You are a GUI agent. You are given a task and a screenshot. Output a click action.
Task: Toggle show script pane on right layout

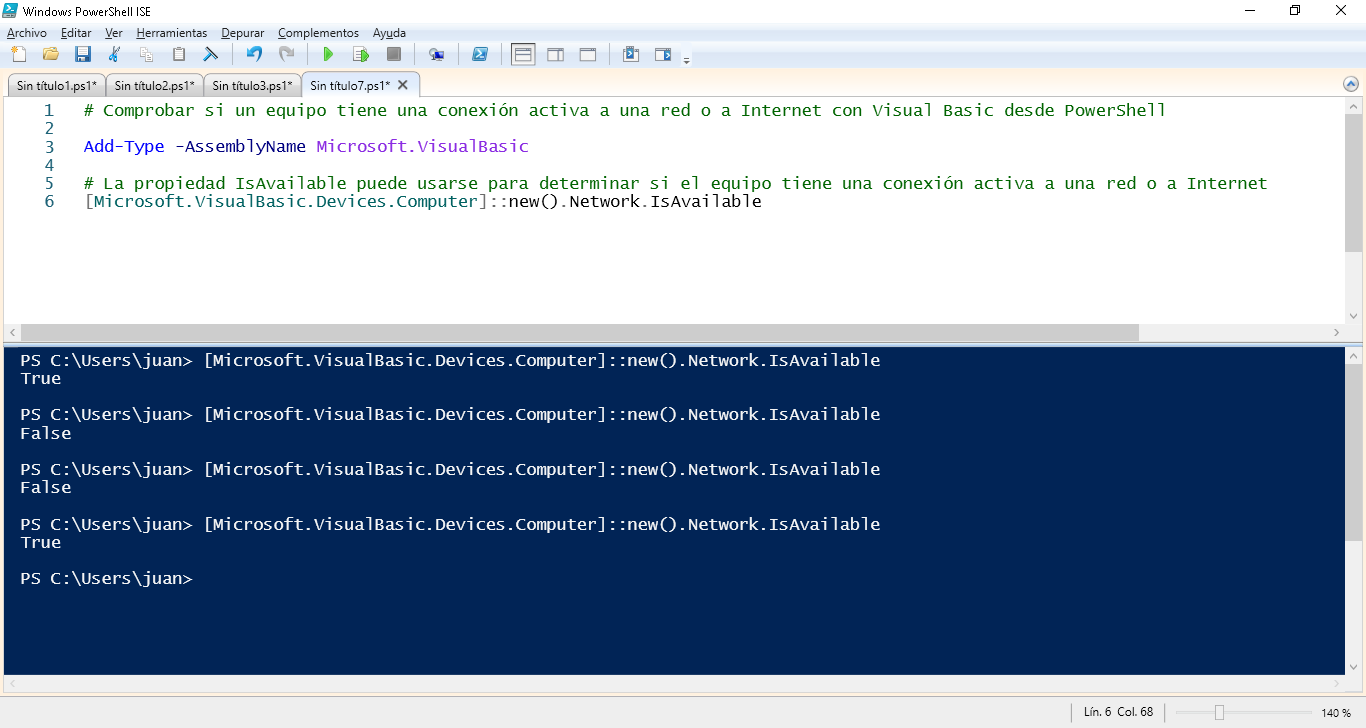(x=555, y=54)
